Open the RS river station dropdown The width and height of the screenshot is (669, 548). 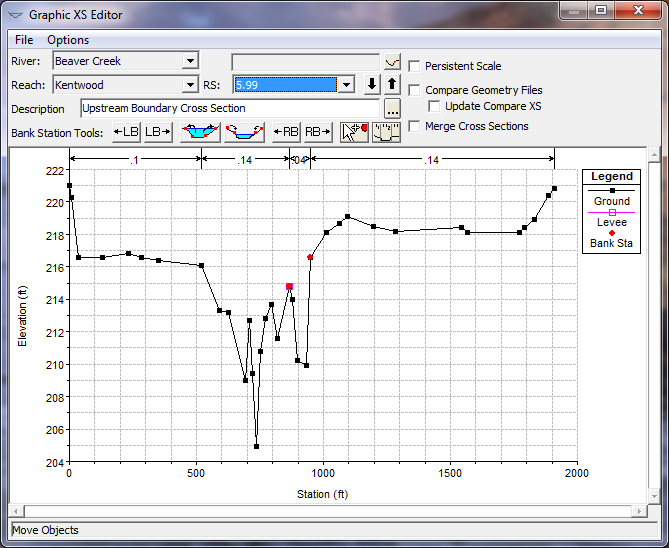pos(346,85)
